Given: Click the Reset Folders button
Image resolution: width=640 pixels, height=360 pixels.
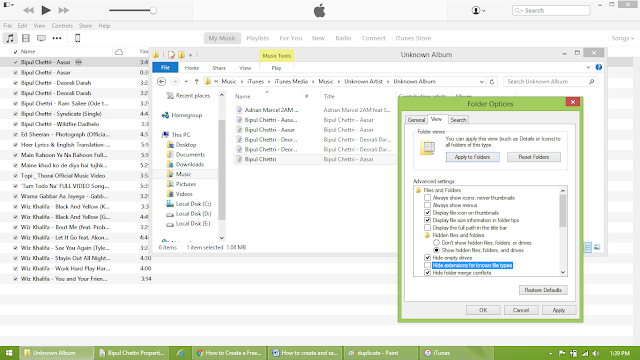Looking at the screenshot, I should [534, 157].
